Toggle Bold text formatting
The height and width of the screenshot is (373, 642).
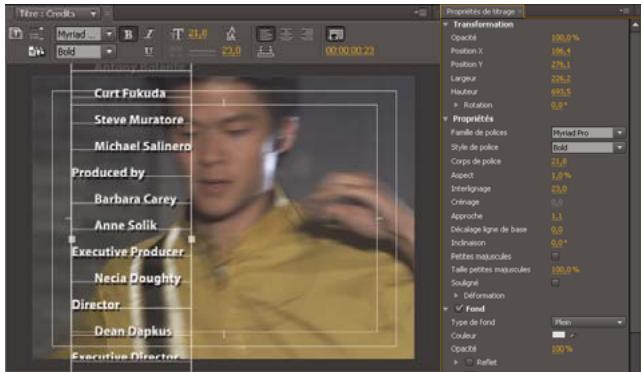128,34
